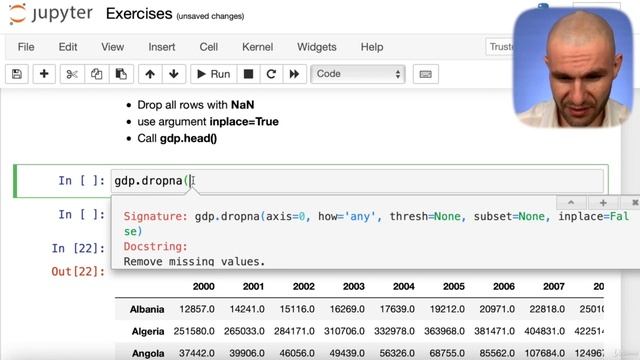Move selected cell up arrow
The image size is (640, 360).
[x=150, y=74]
